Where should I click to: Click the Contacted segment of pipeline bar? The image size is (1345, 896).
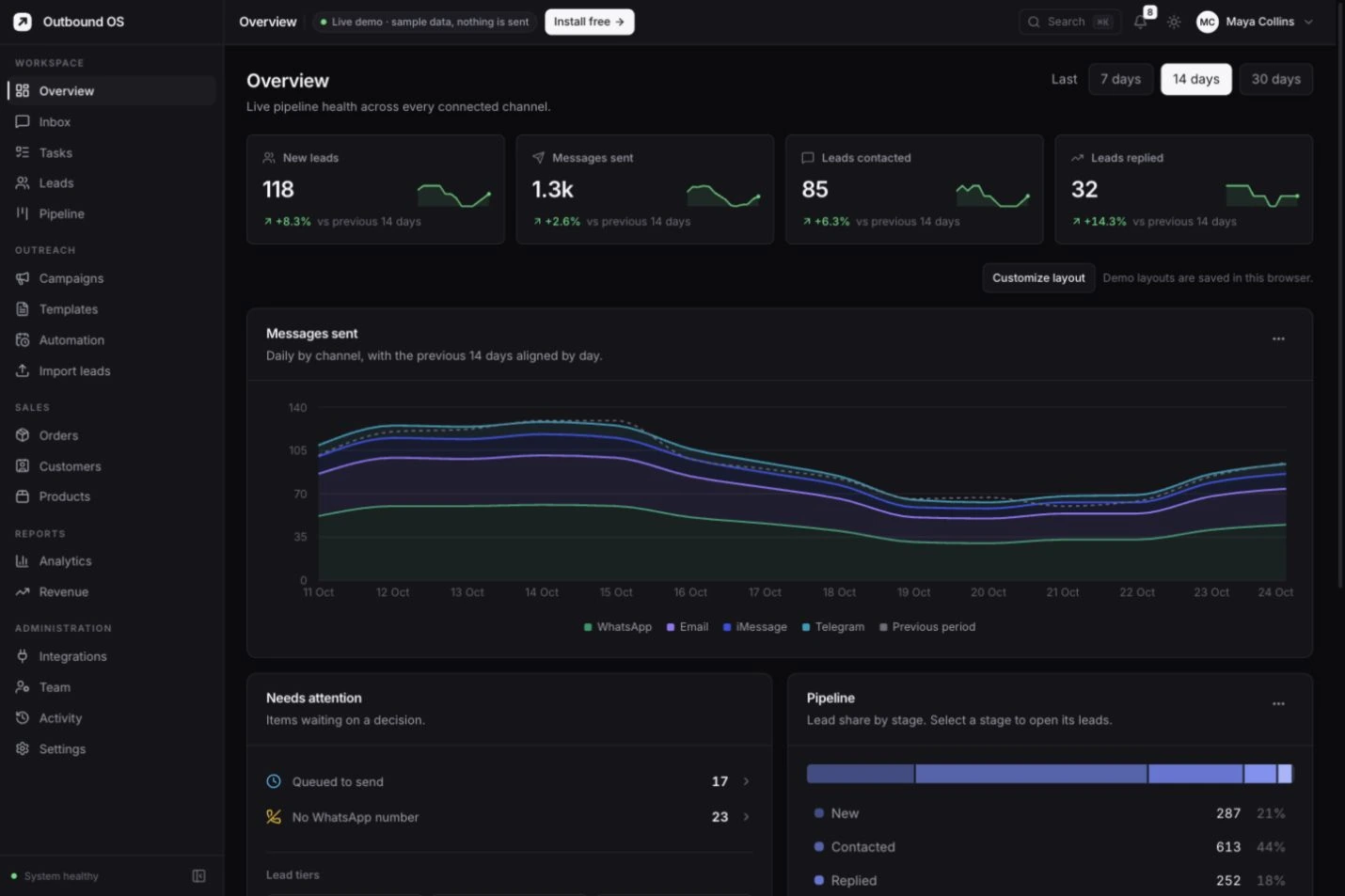(1032, 774)
